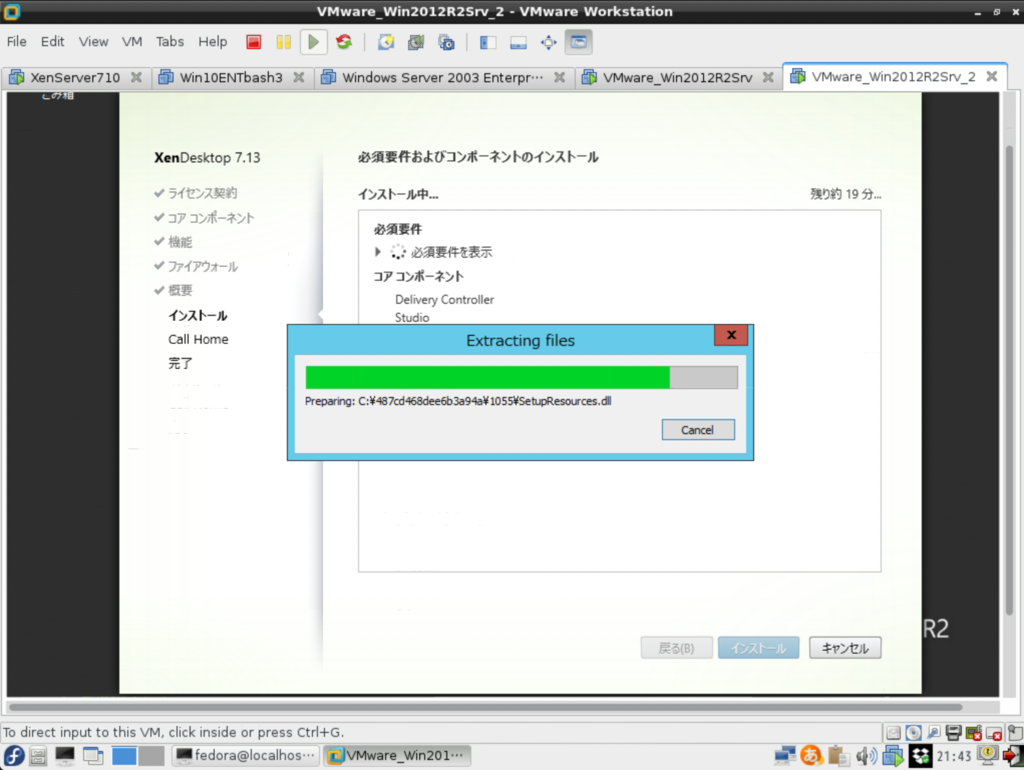Close the Extracting files dialog with X

tap(731, 335)
